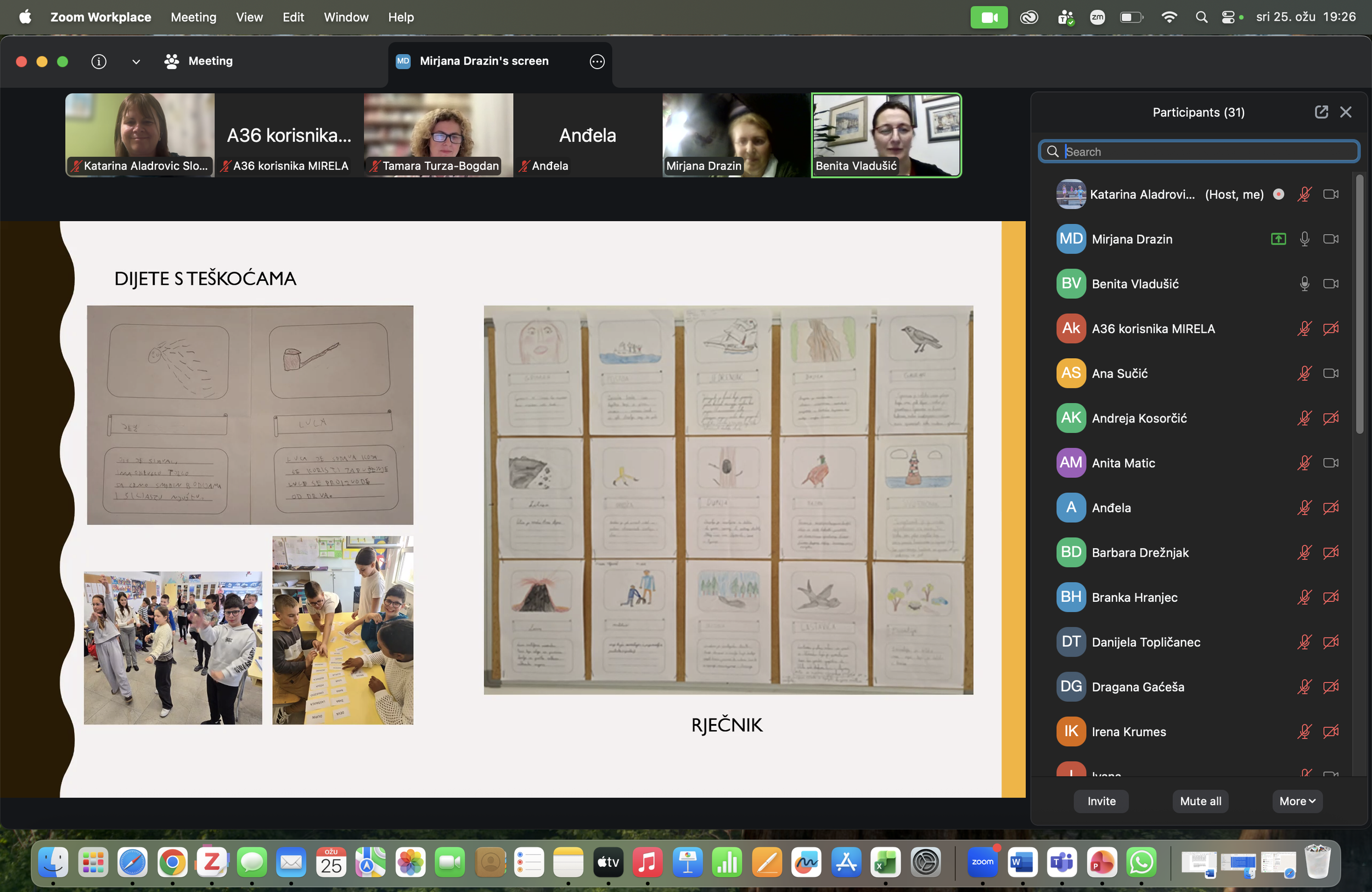Image resolution: width=1372 pixels, height=892 pixels.
Task: Click Irena Krumes's muted mic icon
Action: pos(1304,731)
